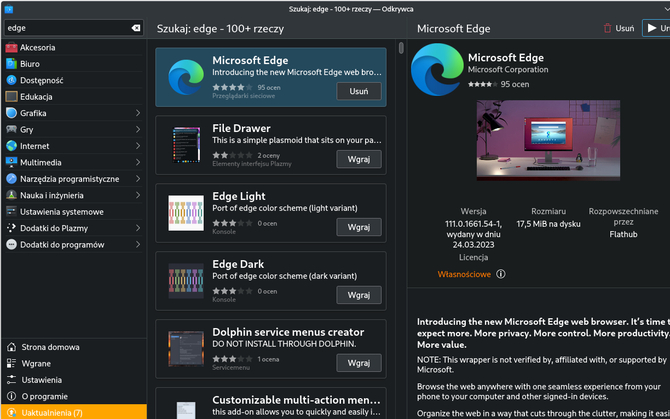The height and width of the screenshot is (419, 670).
Task: Open Uaktualnienia (7) updates page
Action: tap(73, 413)
